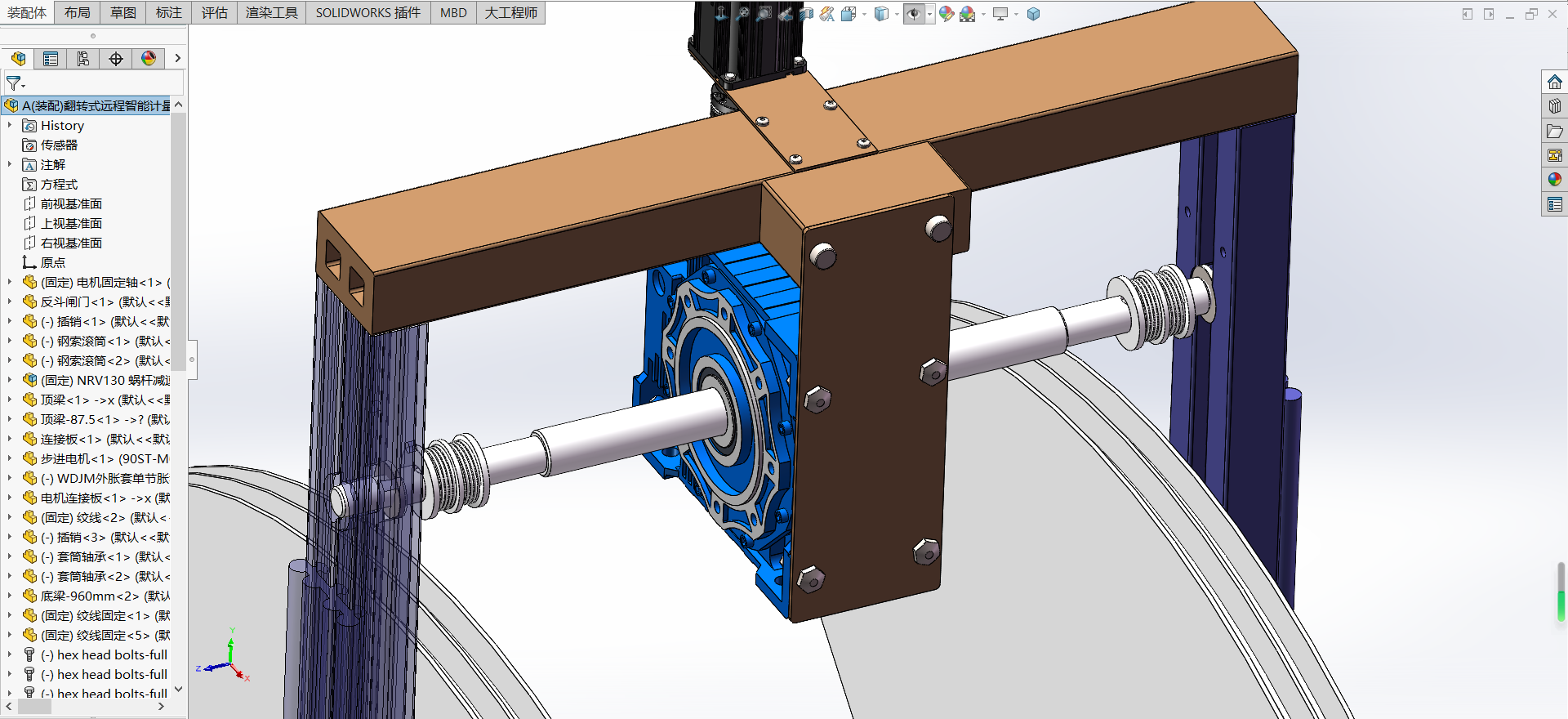This screenshot has height=719, width=1568.
Task: Expand the 电机固定轴<1> component
Action: (x=10, y=282)
